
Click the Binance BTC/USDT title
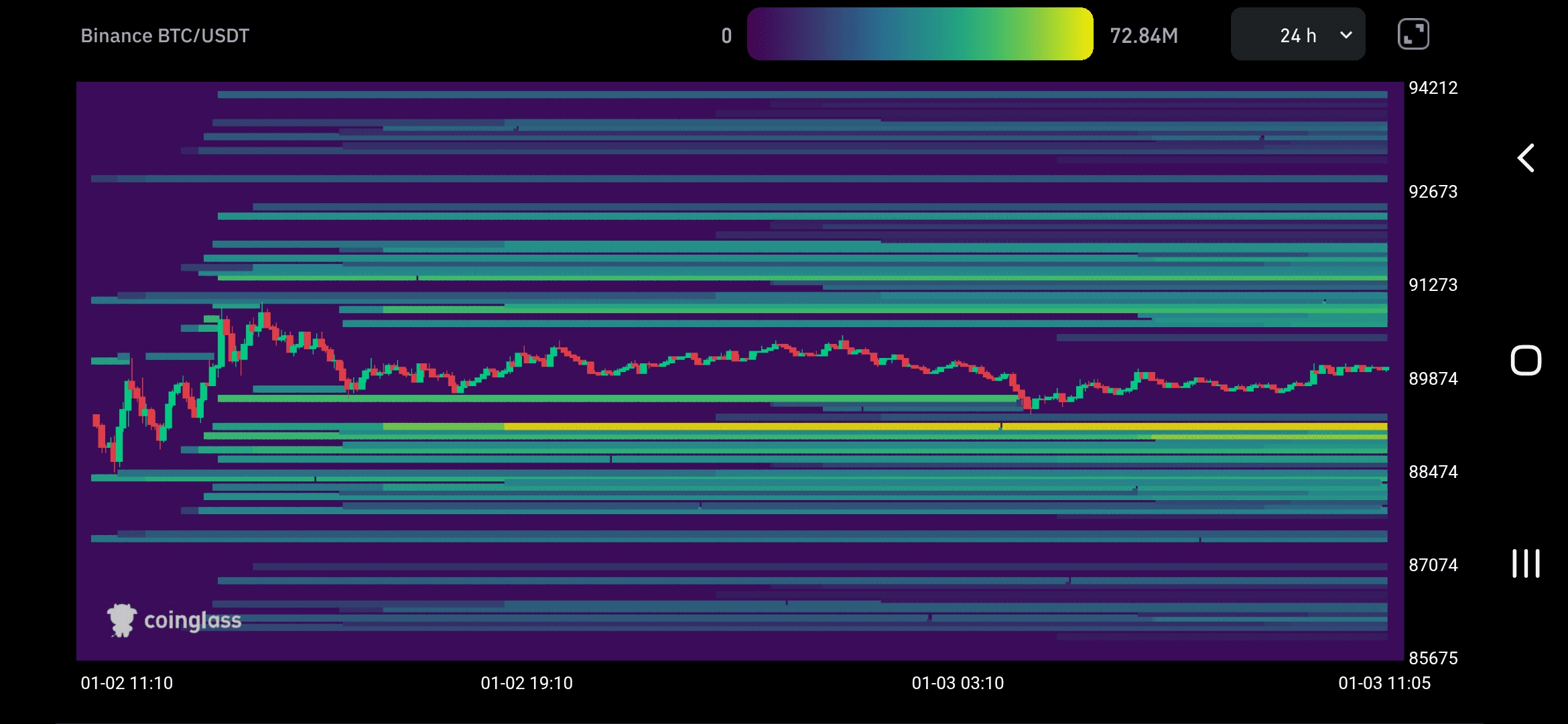tap(165, 36)
